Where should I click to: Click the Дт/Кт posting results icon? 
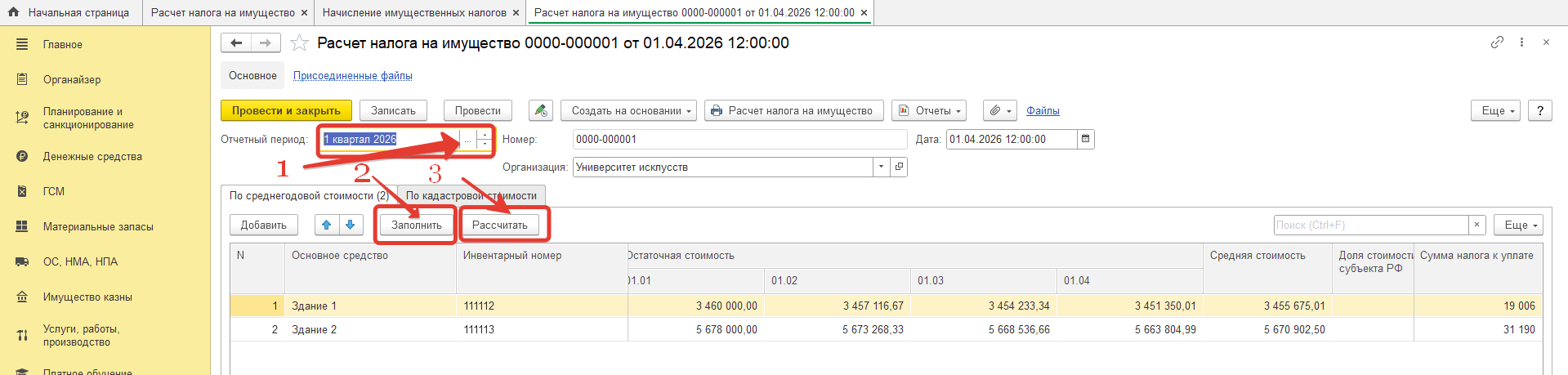(541, 110)
